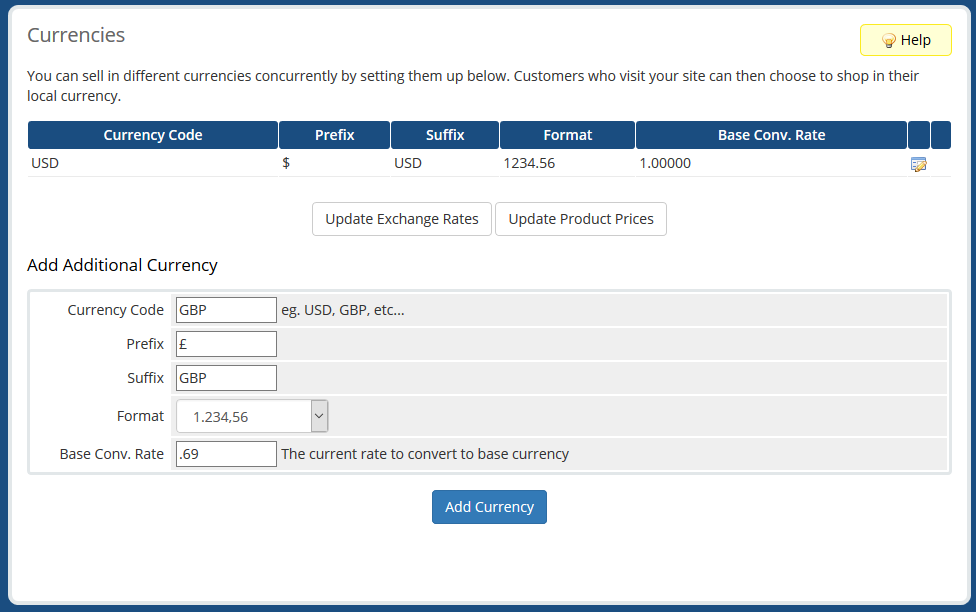Focus the Currency Code field containing GBP
The height and width of the screenshot is (612, 976).
(x=226, y=310)
